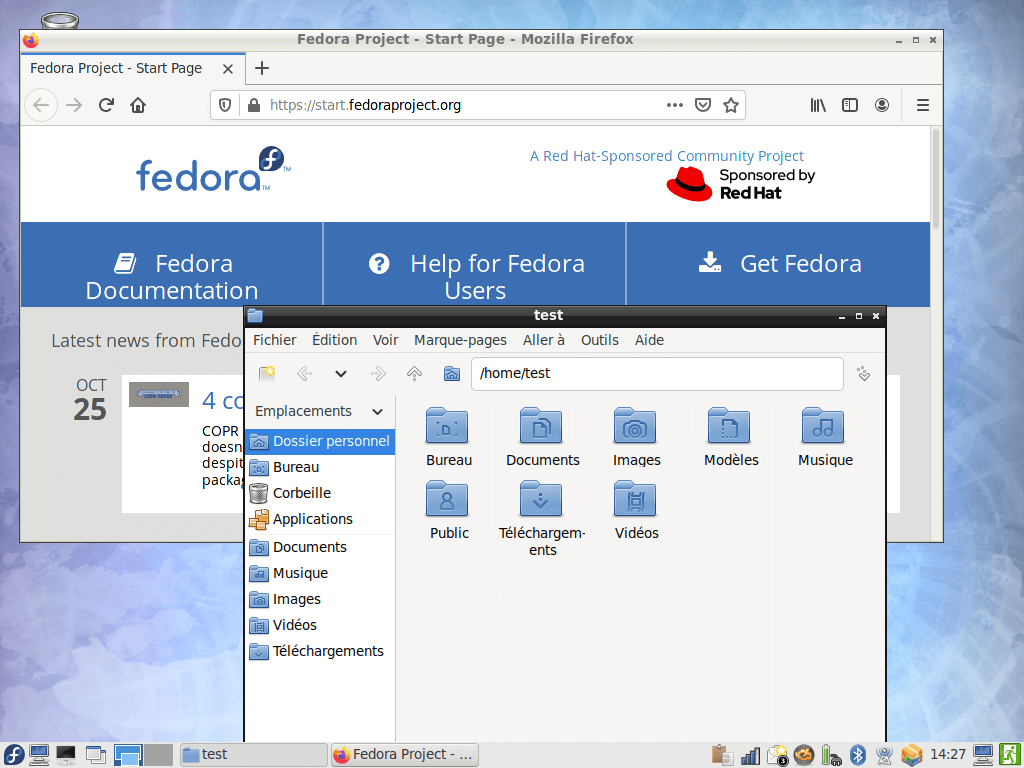The image size is (1024, 768).
Task: Click the home folder toolbar icon
Action: [x=452, y=374]
